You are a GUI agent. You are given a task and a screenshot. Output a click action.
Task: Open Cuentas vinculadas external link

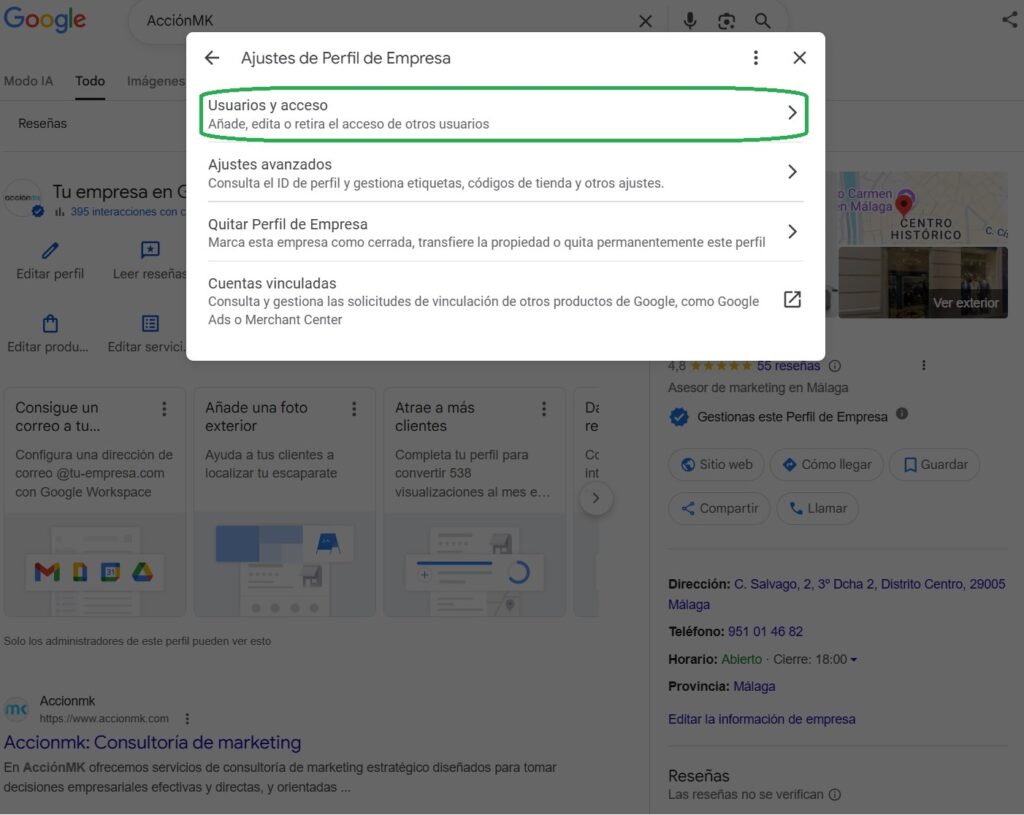pyautogui.click(x=791, y=300)
